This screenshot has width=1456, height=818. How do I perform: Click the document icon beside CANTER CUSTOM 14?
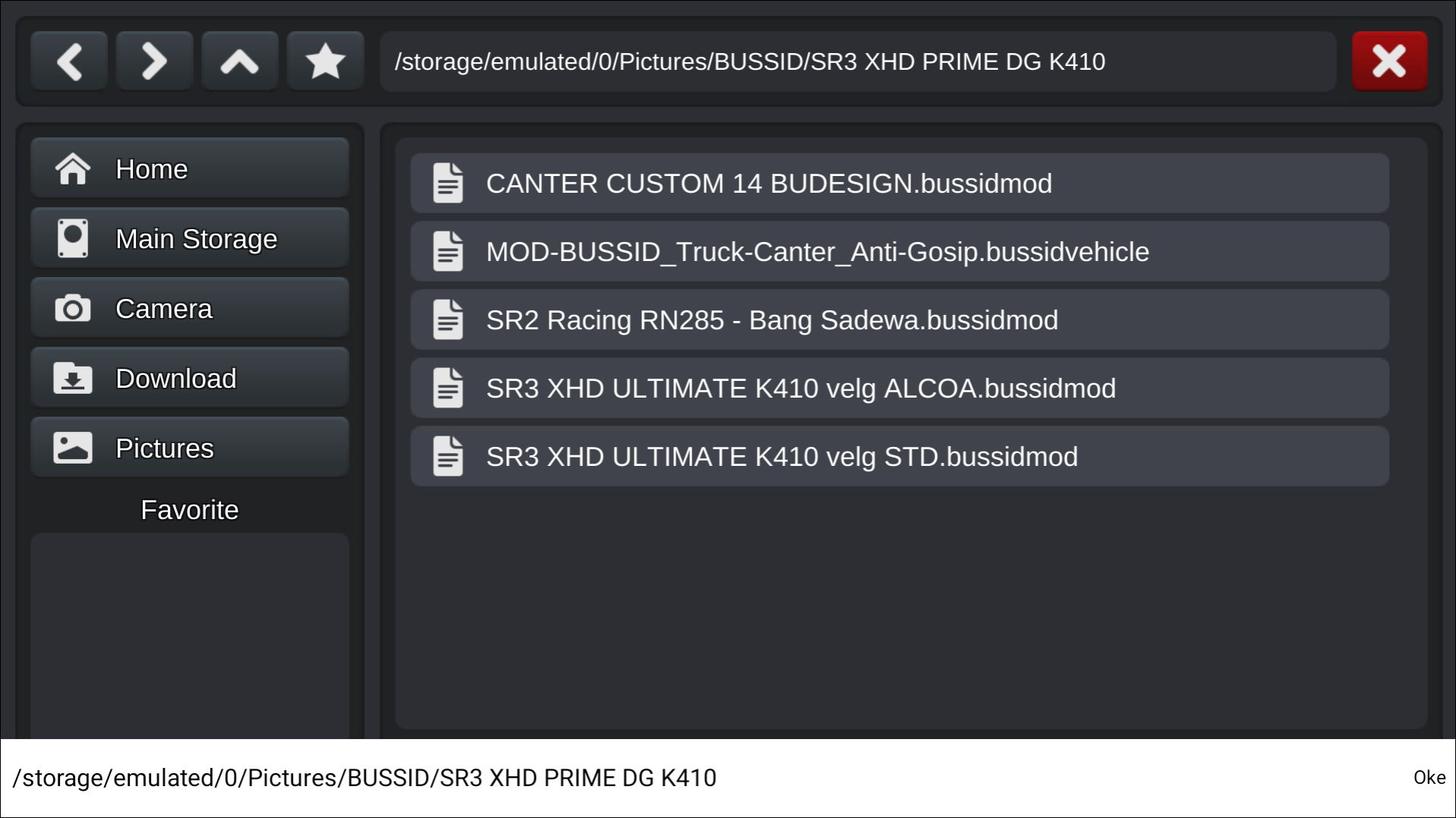coord(448,183)
